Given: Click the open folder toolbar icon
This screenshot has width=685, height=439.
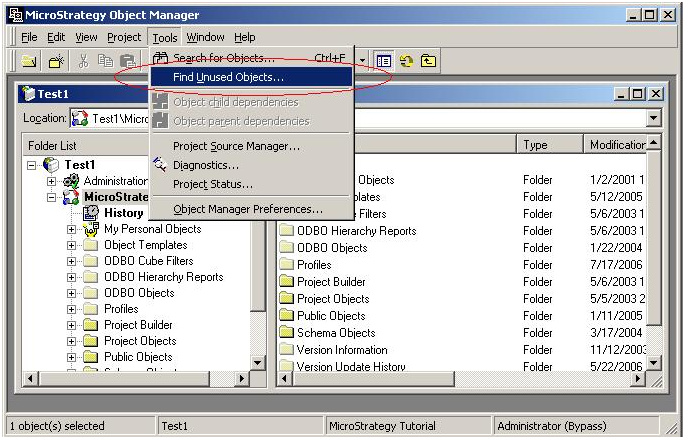Looking at the screenshot, I should pyautogui.click(x=29, y=61).
